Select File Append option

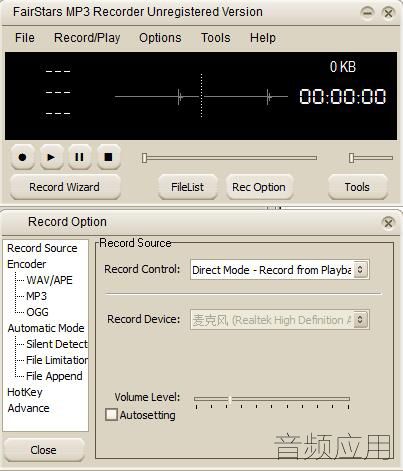(54, 376)
